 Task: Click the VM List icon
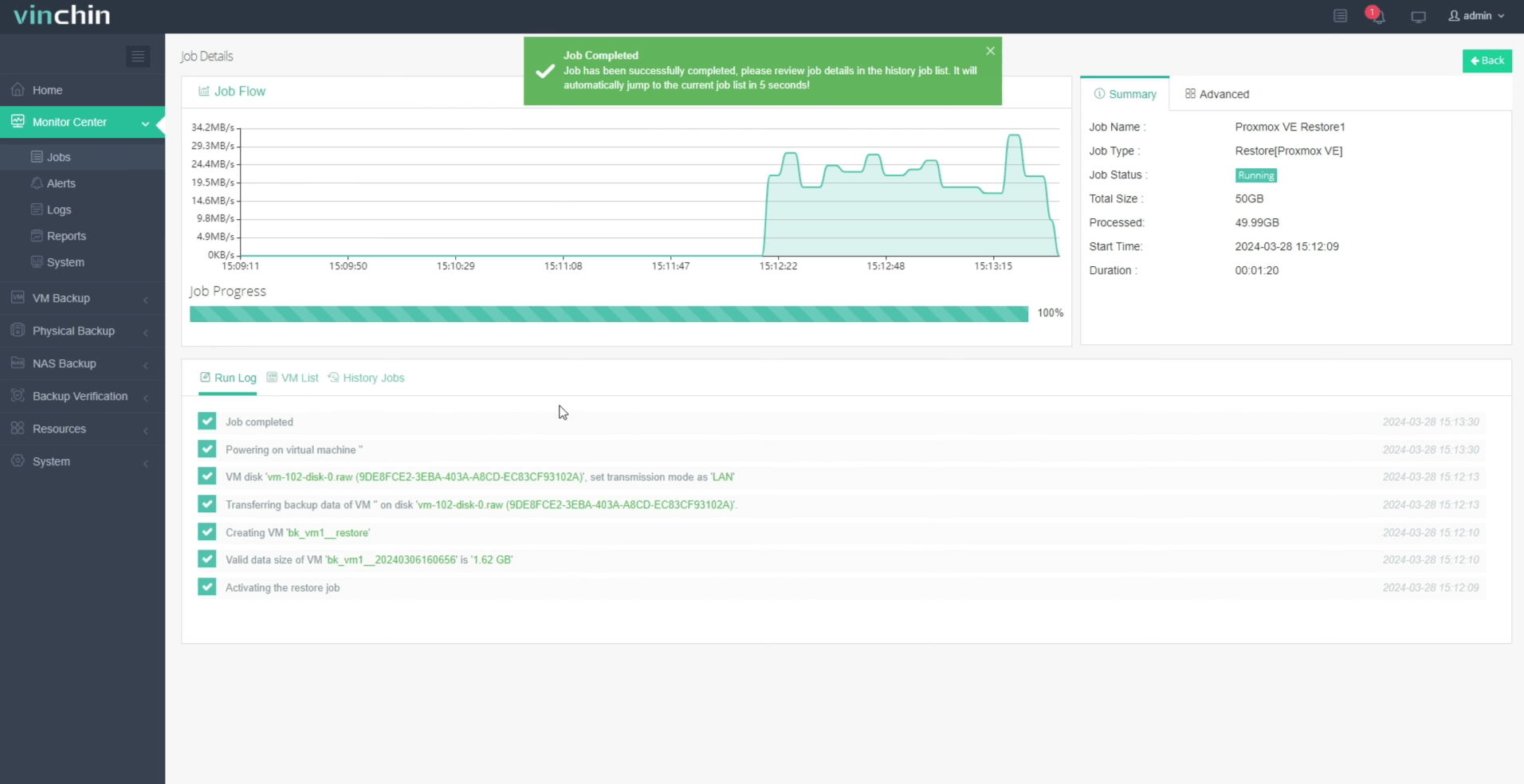272,378
